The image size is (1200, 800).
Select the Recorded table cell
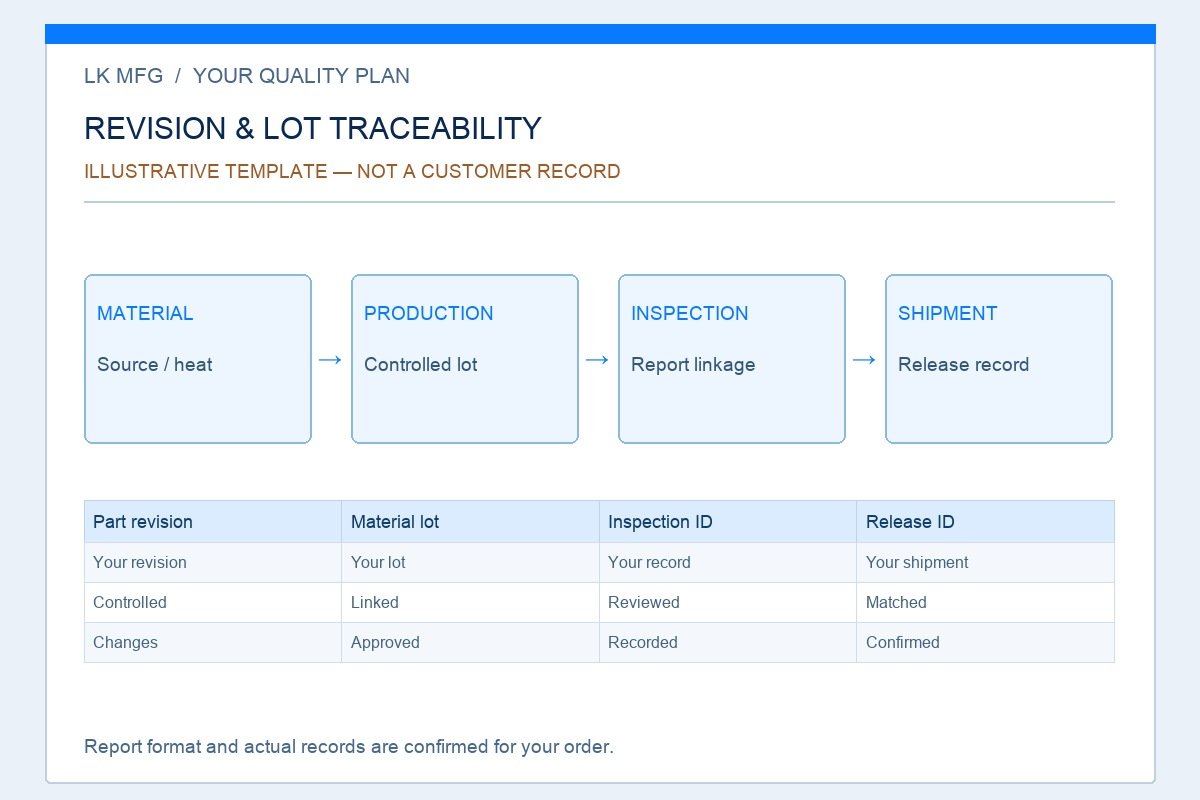click(x=728, y=643)
